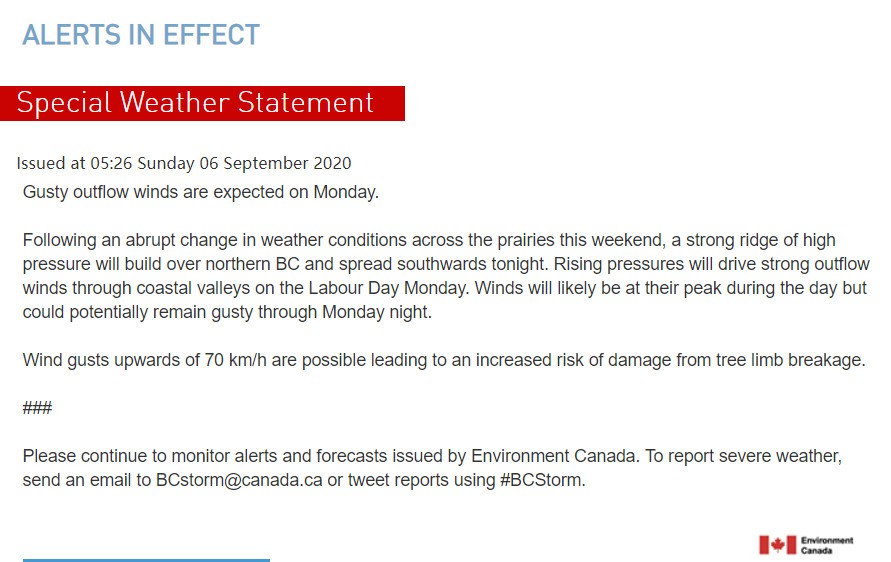
Task: Click the 'Environment Canada' mention in closing paragraph
Action: (553, 456)
